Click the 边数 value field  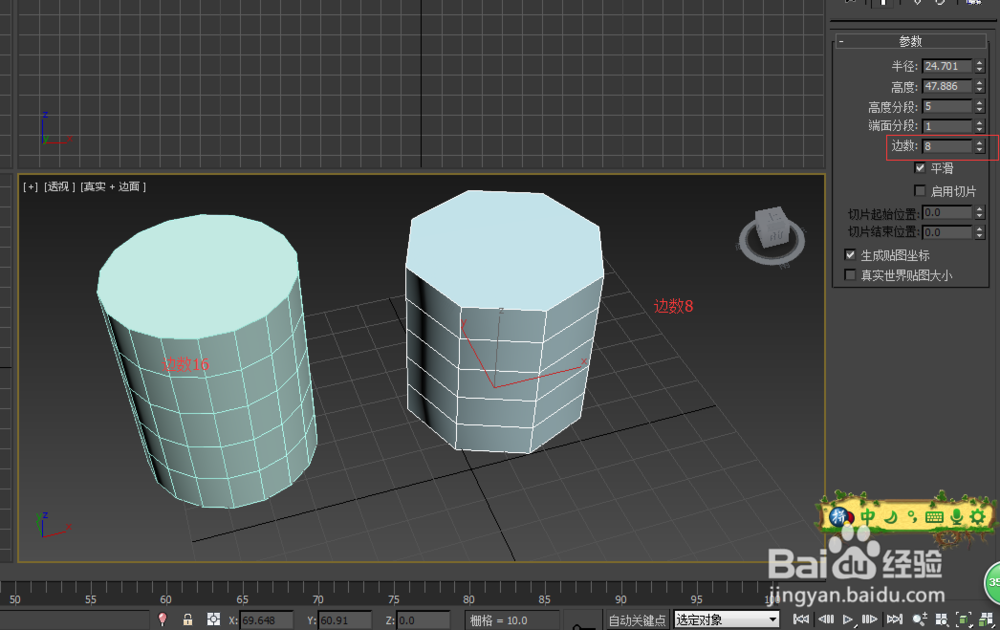pyautogui.click(x=947, y=146)
